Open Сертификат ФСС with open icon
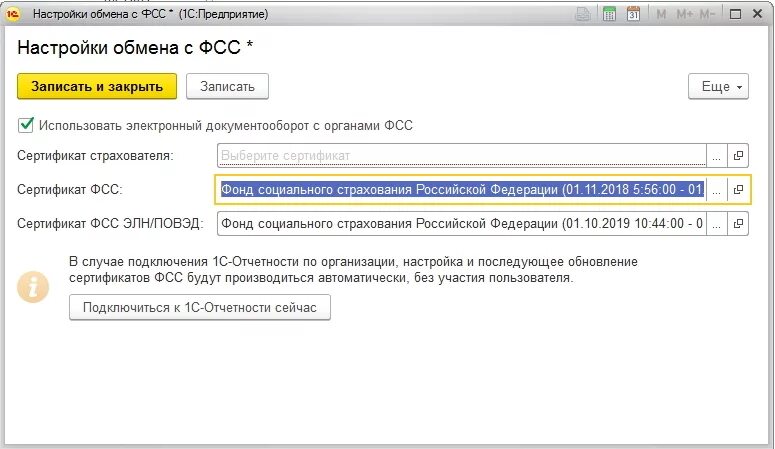 [x=738, y=189]
